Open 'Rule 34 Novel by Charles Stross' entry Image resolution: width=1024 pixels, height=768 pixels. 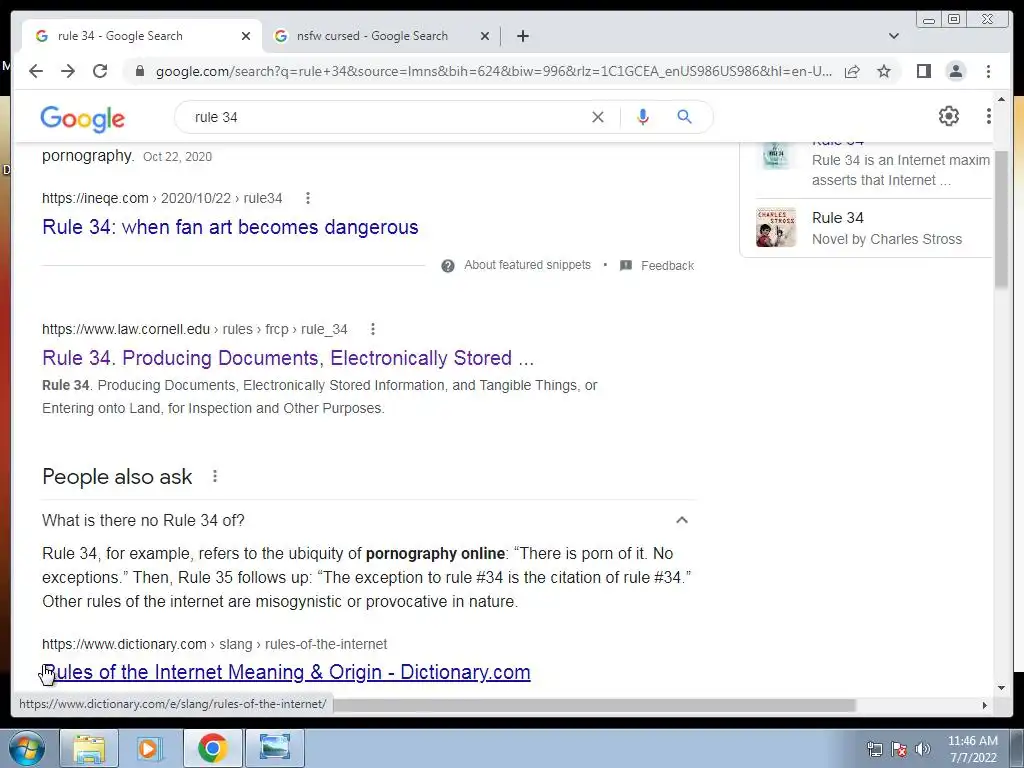click(x=872, y=228)
